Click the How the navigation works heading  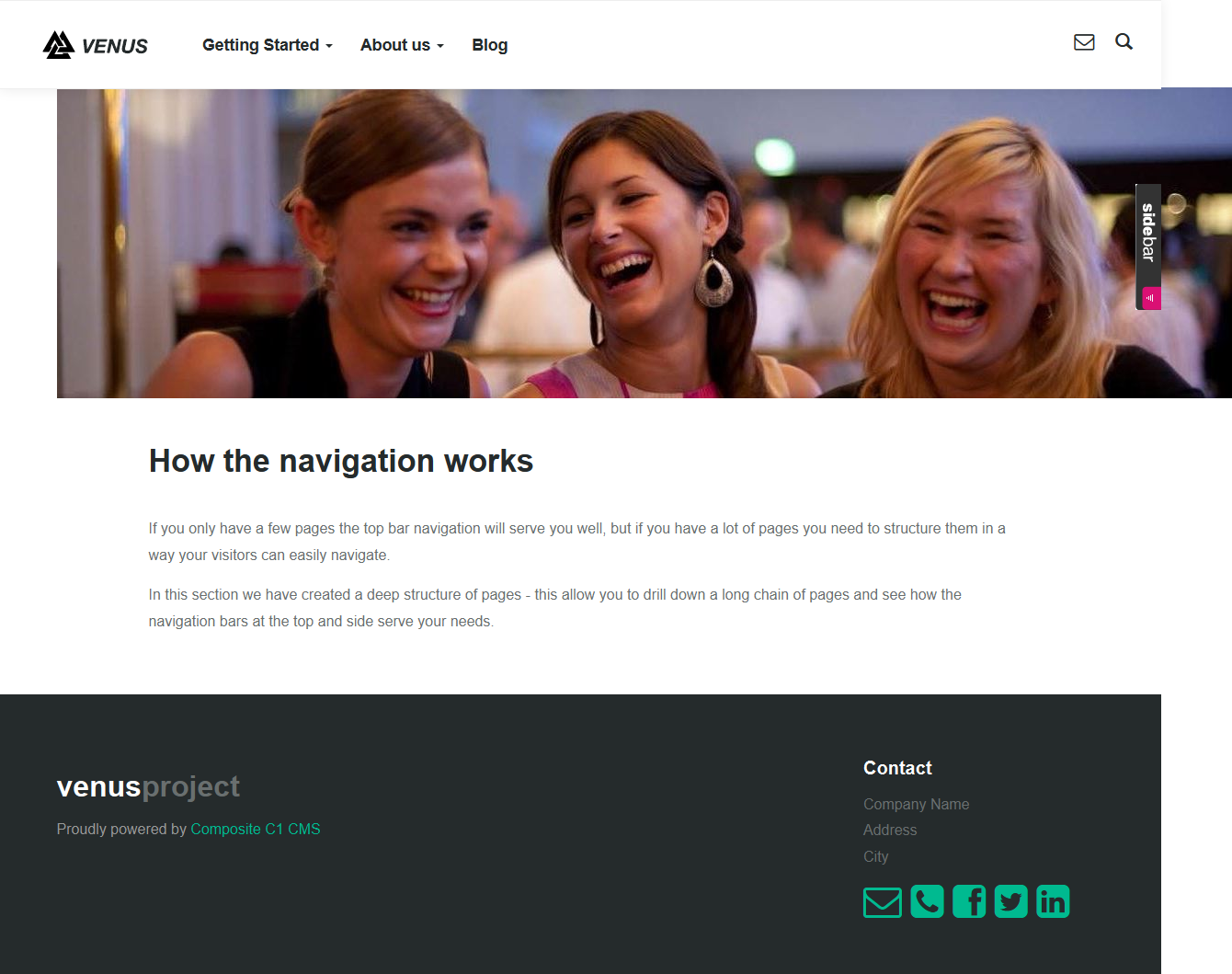coord(341,461)
